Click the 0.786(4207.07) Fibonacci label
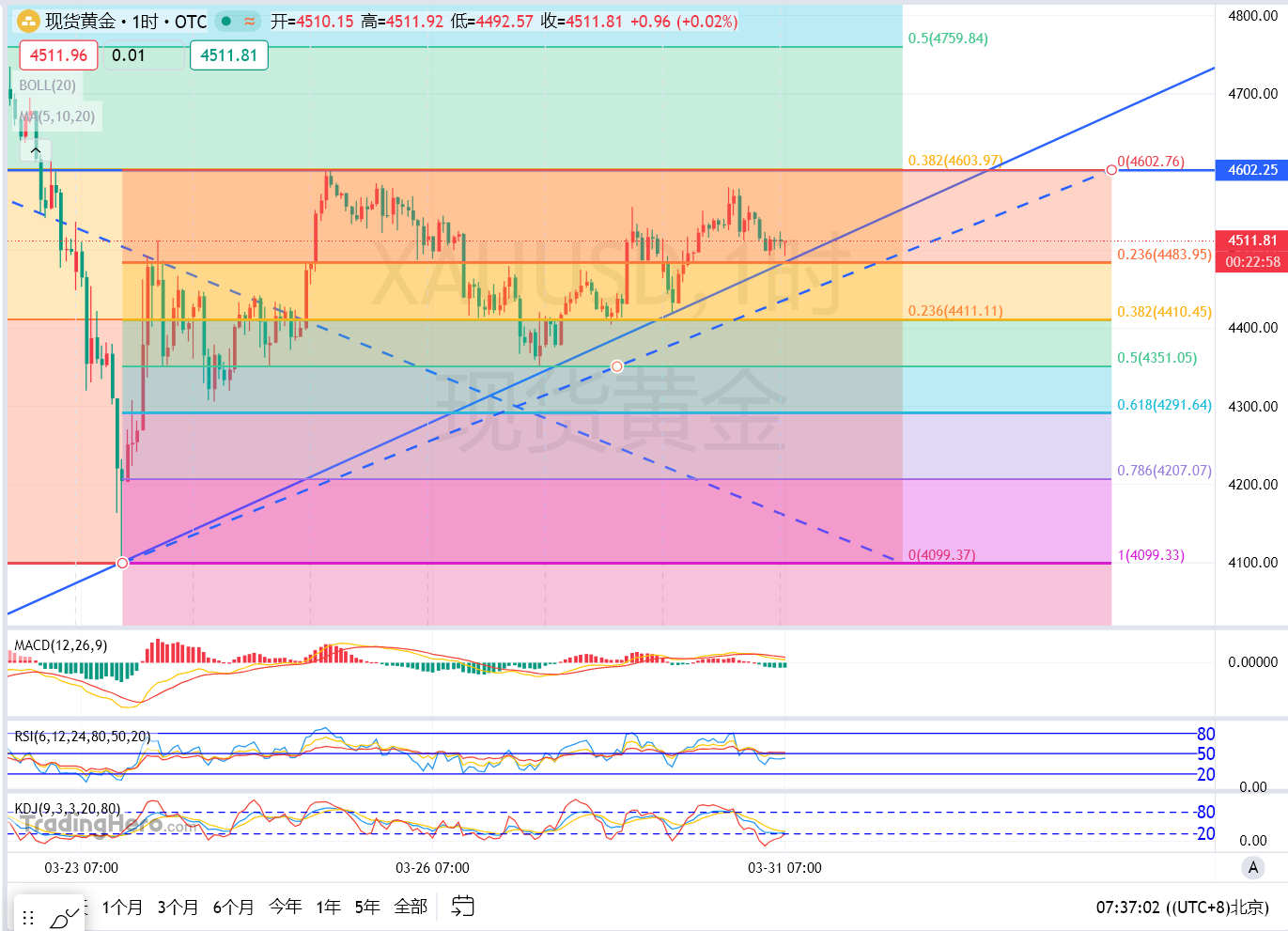 coord(1164,471)
